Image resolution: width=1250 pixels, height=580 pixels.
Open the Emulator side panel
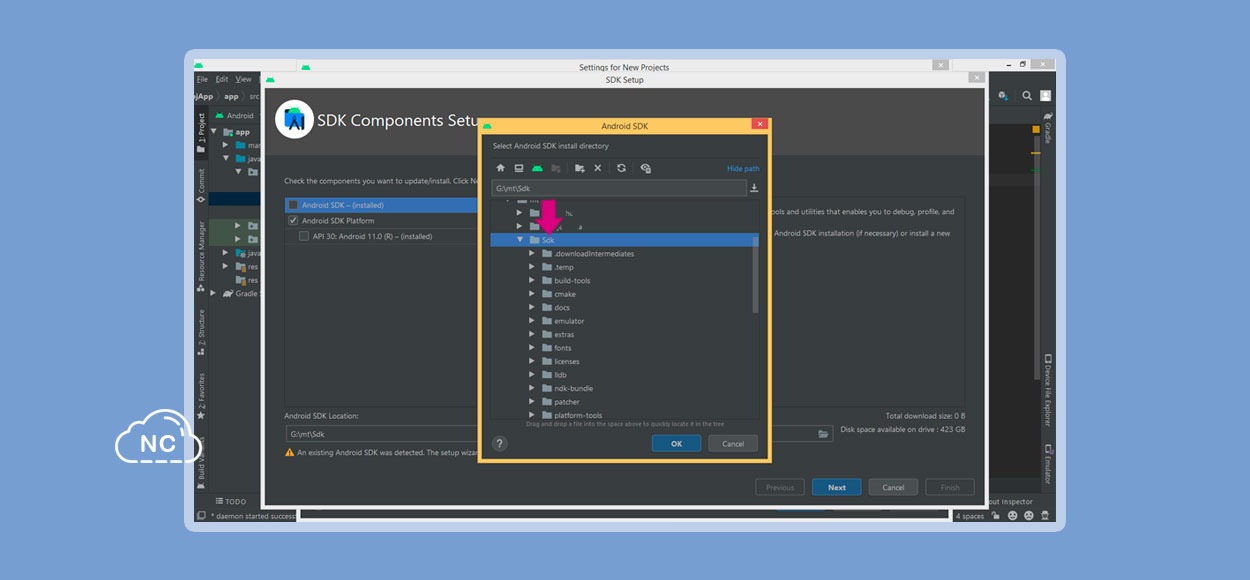(x=1047, y=465)
